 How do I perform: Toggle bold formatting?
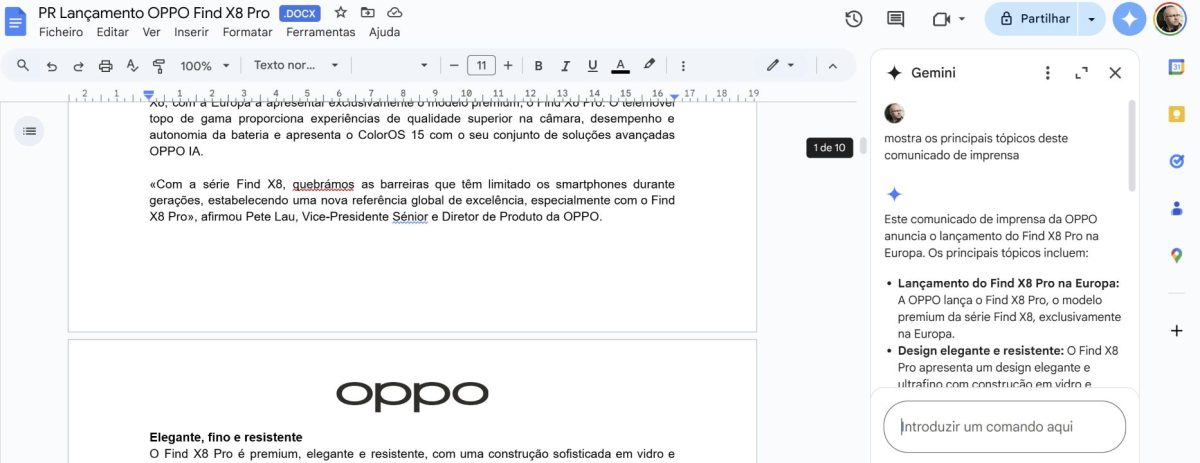pyautogui.click(x=538, y=66)
